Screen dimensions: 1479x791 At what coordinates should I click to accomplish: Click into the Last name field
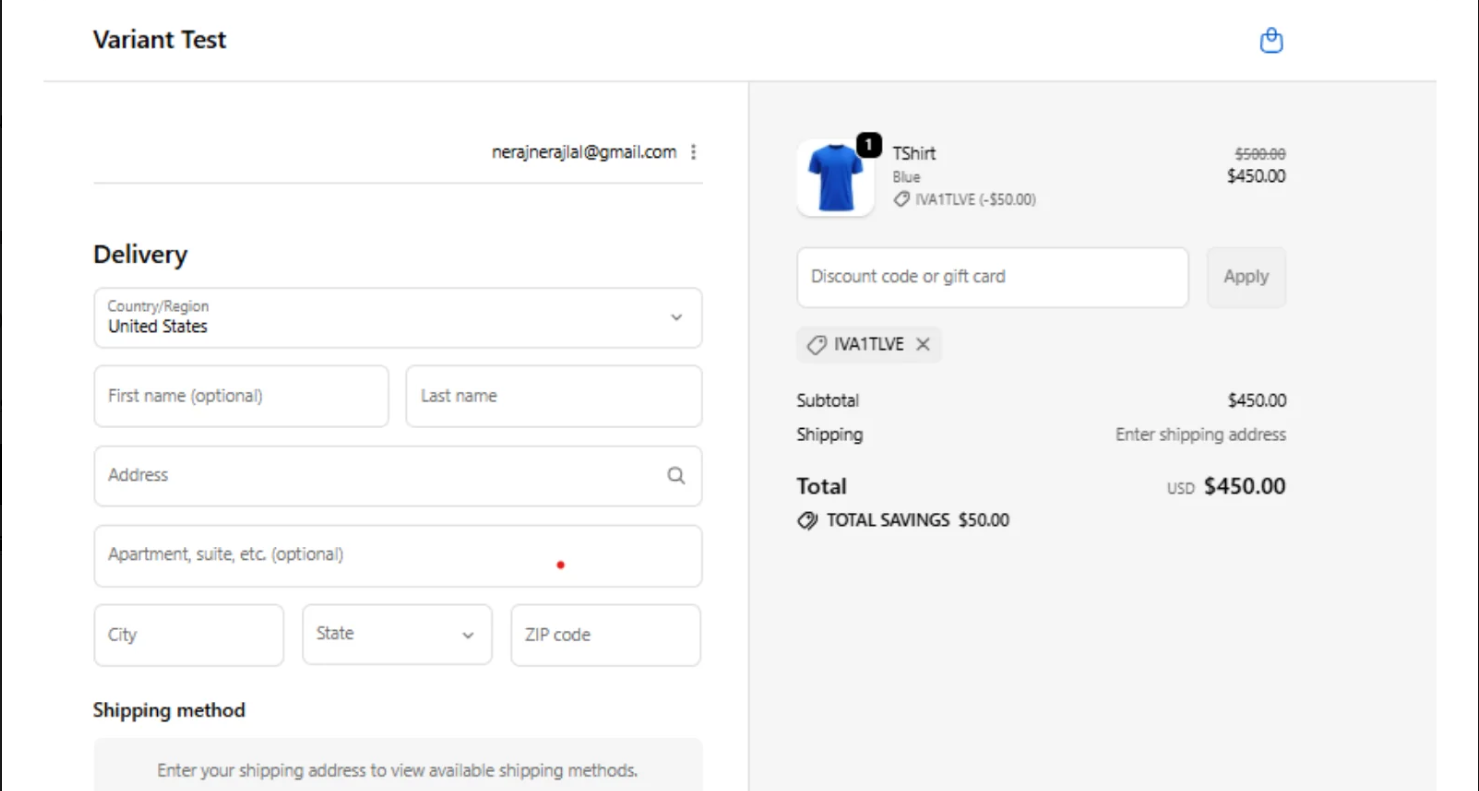click(554, 396)
